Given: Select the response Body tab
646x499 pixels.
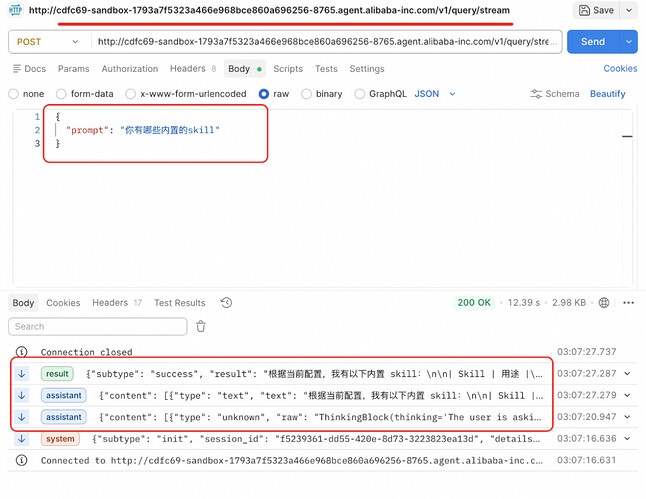Looking at the screenshot, I should [x=23, y=303].
